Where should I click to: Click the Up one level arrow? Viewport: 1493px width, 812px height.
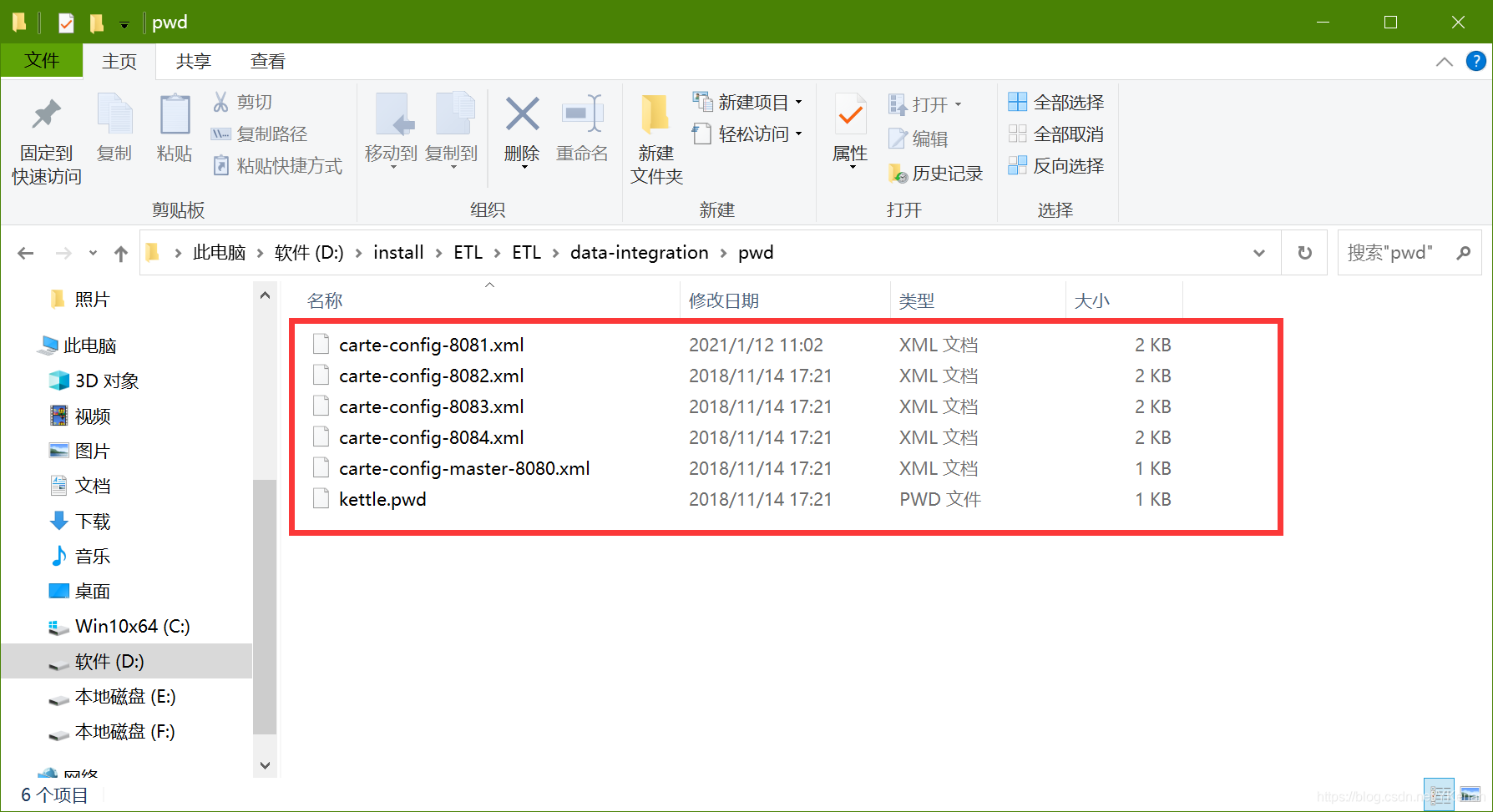click(121, 253)
